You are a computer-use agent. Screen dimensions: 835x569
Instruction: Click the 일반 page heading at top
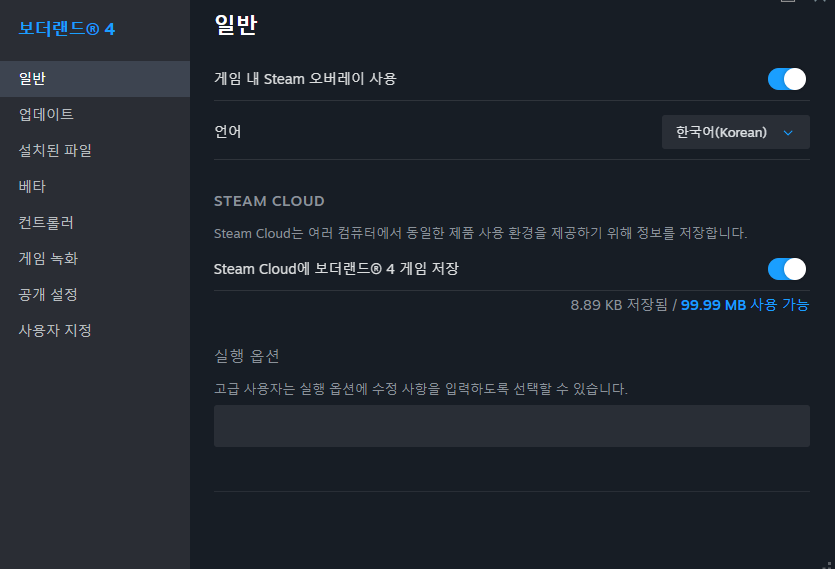236,26
